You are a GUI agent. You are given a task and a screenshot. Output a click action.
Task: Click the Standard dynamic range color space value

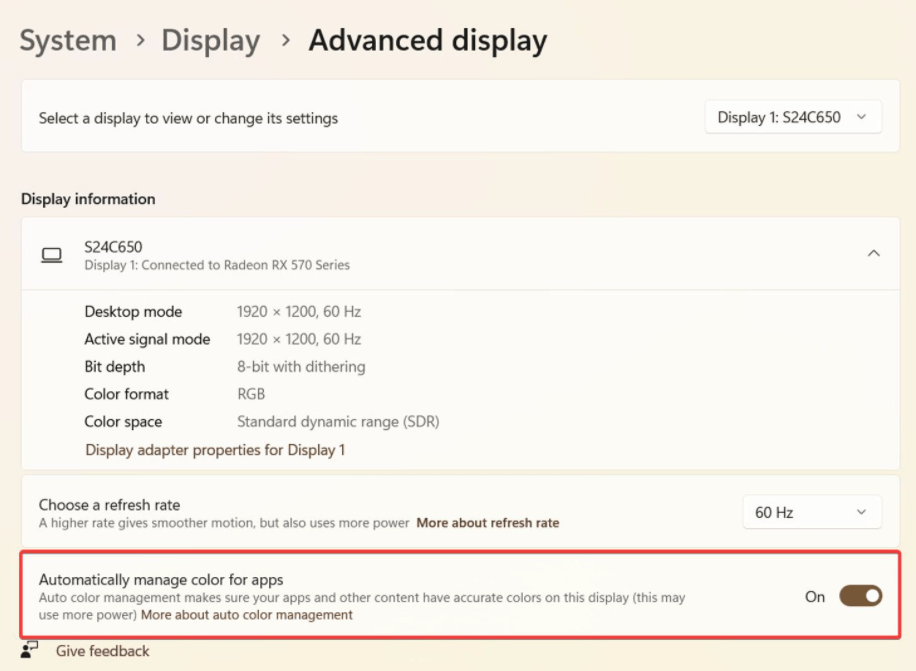point(338,422)
